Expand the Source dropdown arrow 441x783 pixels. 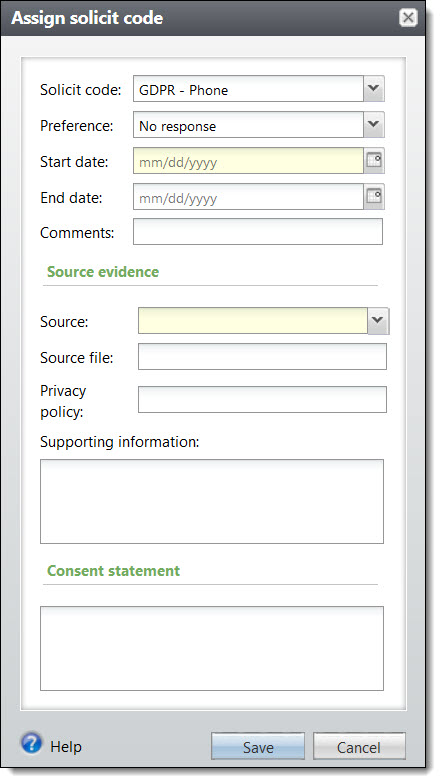coord(378,321)
